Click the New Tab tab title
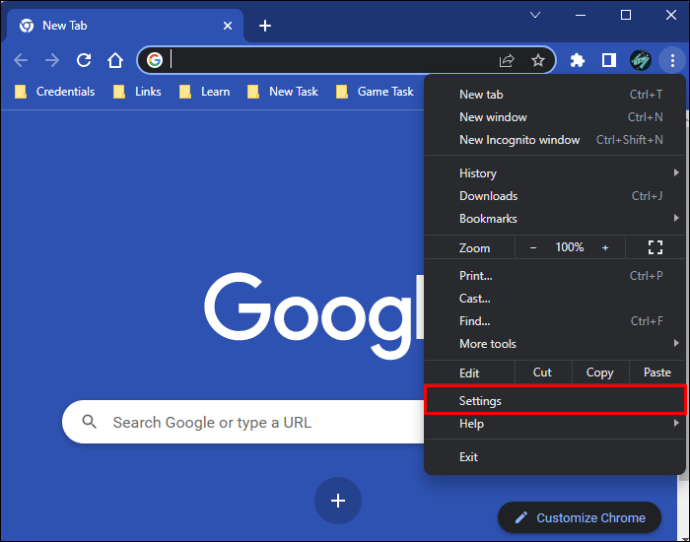 tap(65, 26)
